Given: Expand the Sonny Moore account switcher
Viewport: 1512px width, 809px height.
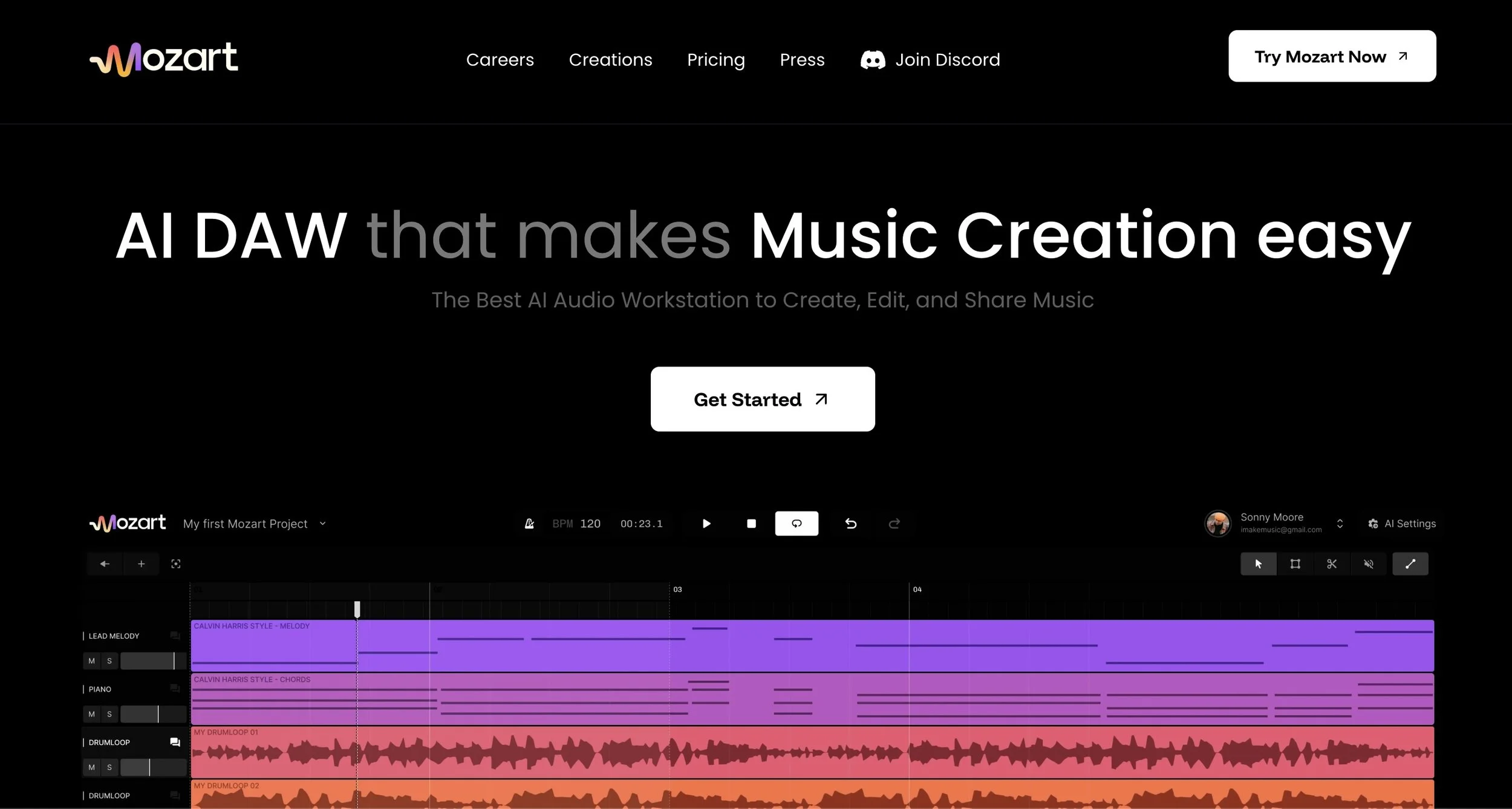Looking at the screenshot, I should [x=1340, y=524].
